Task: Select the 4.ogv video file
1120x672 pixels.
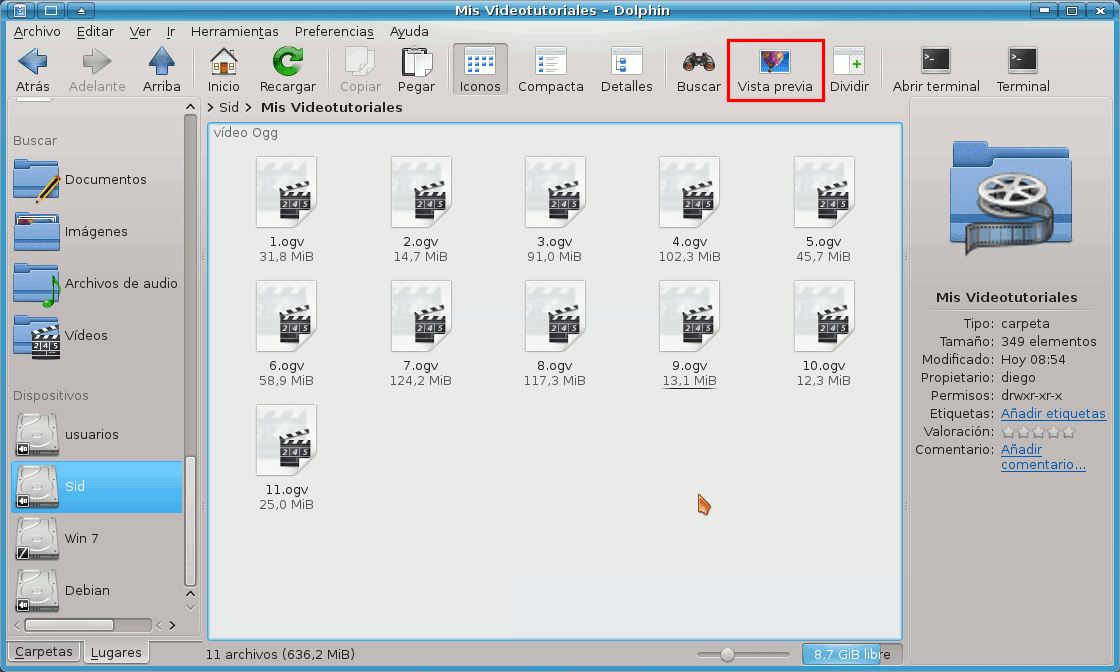Action: [x=689, y=209]
